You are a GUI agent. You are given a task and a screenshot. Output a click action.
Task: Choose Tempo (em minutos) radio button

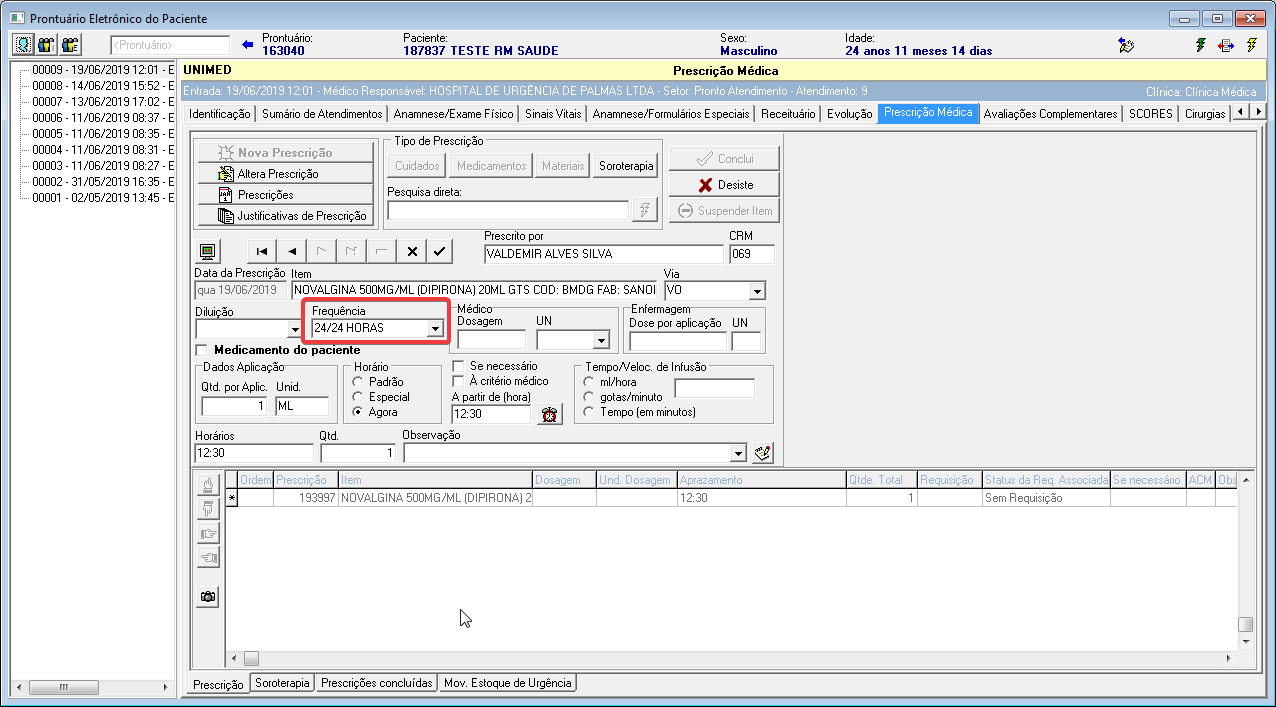tap(589, 412)
